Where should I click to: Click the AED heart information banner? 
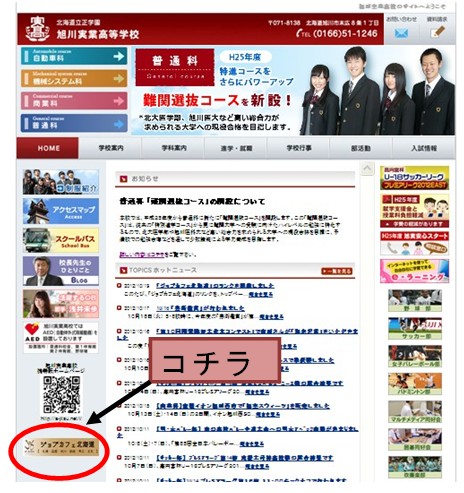(x=61, y=337)
